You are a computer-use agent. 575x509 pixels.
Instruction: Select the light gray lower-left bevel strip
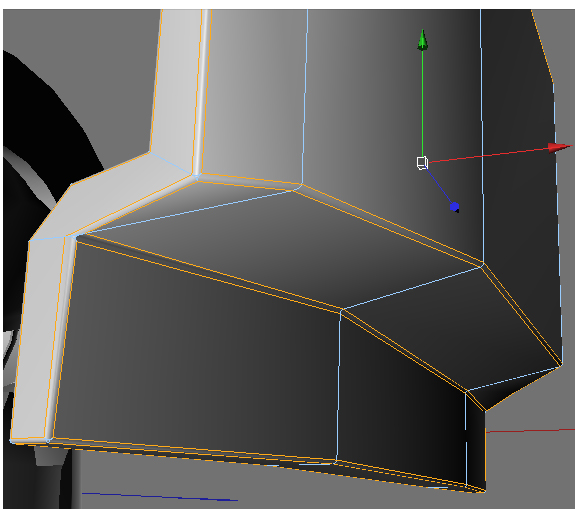click(39, 337)
